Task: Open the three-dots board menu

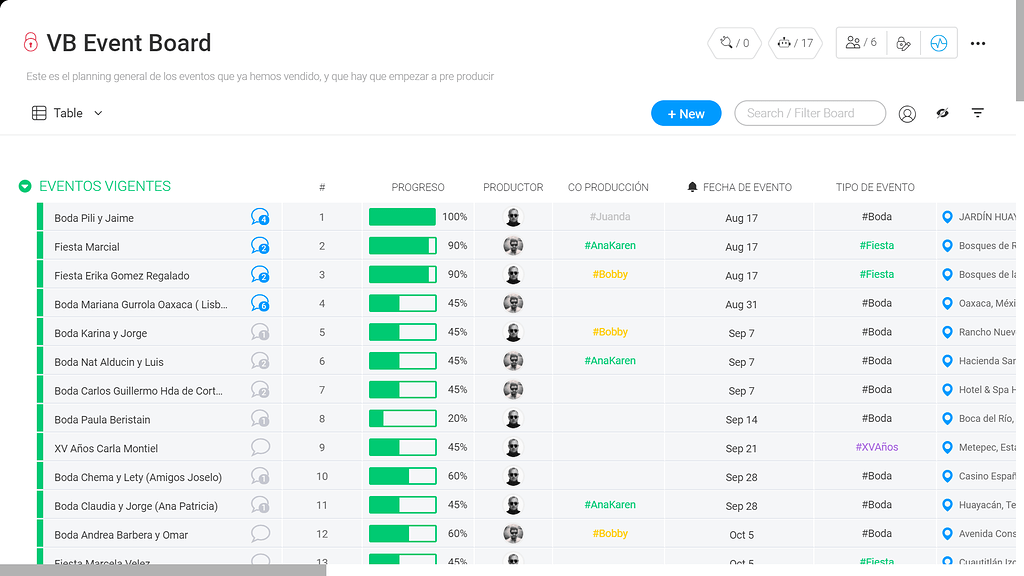Action: [x=978, y=43]
